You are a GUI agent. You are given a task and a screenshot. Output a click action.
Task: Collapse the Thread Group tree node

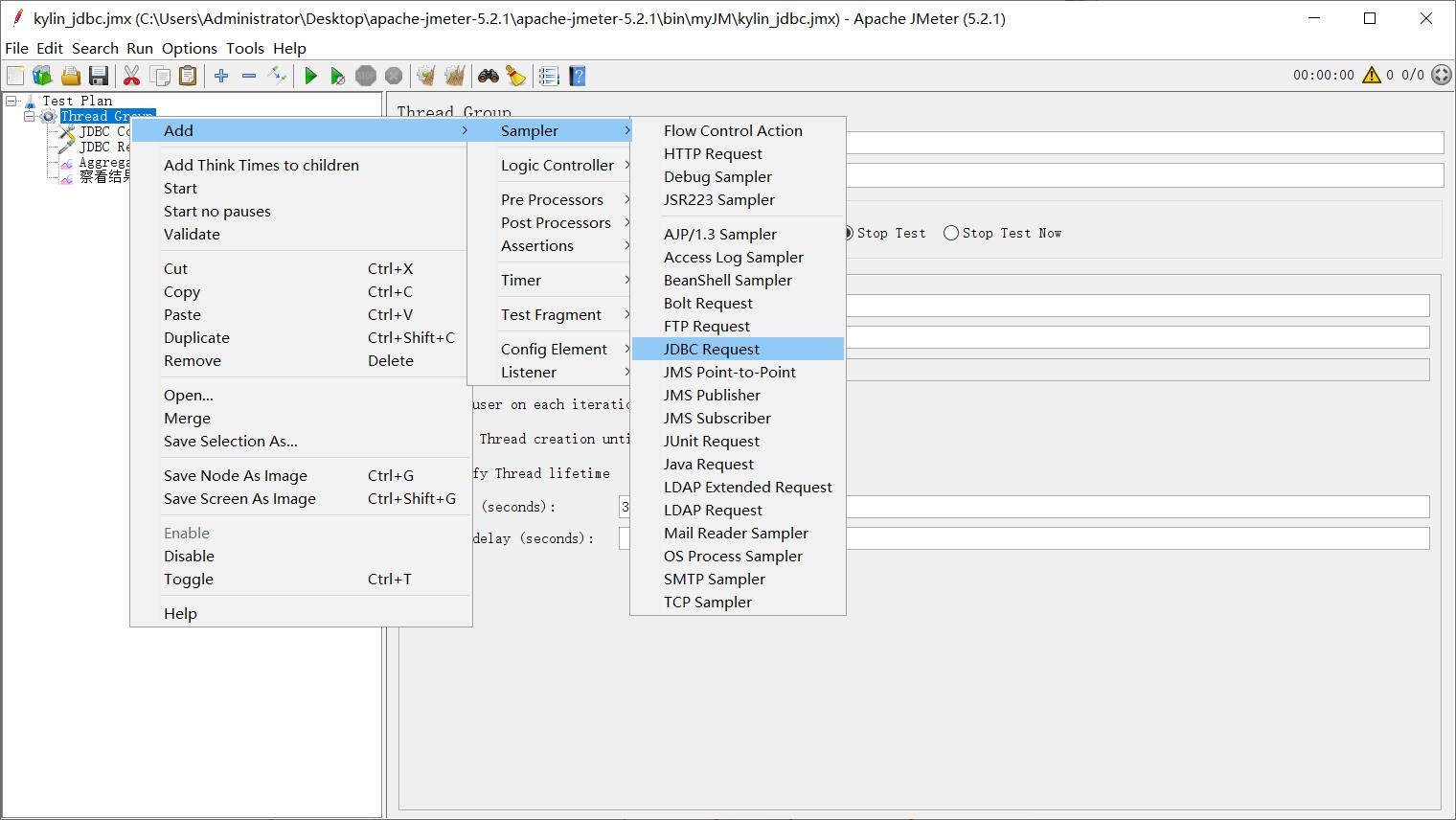coord(29,116)
